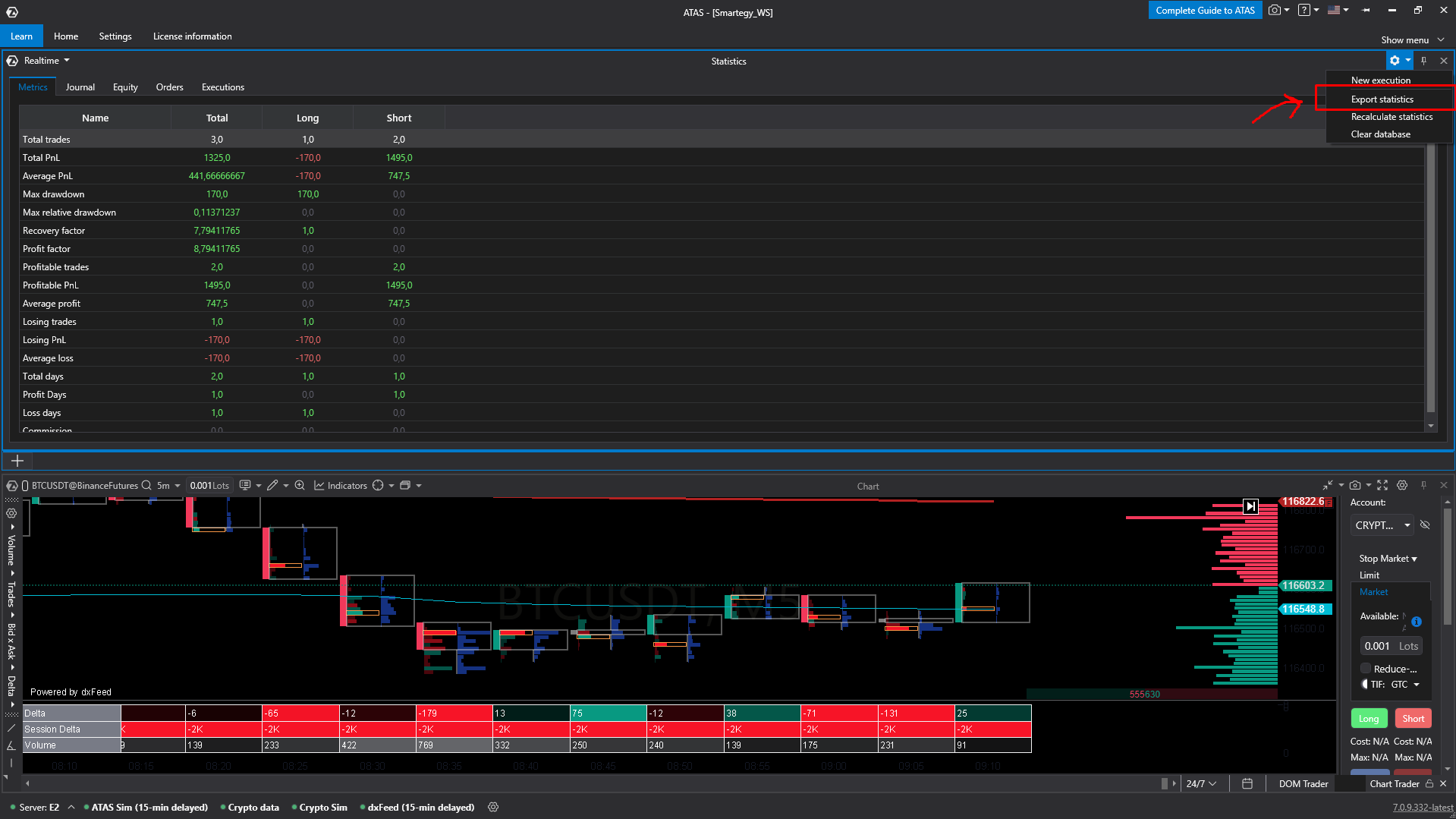Pin the Statistics panel
1456x819 pixels.
[x=1424, y=61]
